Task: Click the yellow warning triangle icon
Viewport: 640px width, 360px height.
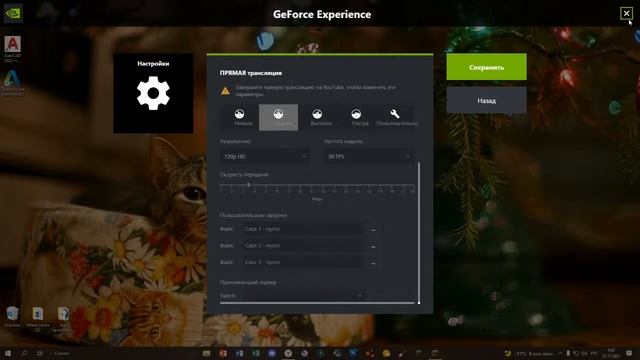Action: click(225, 91)
